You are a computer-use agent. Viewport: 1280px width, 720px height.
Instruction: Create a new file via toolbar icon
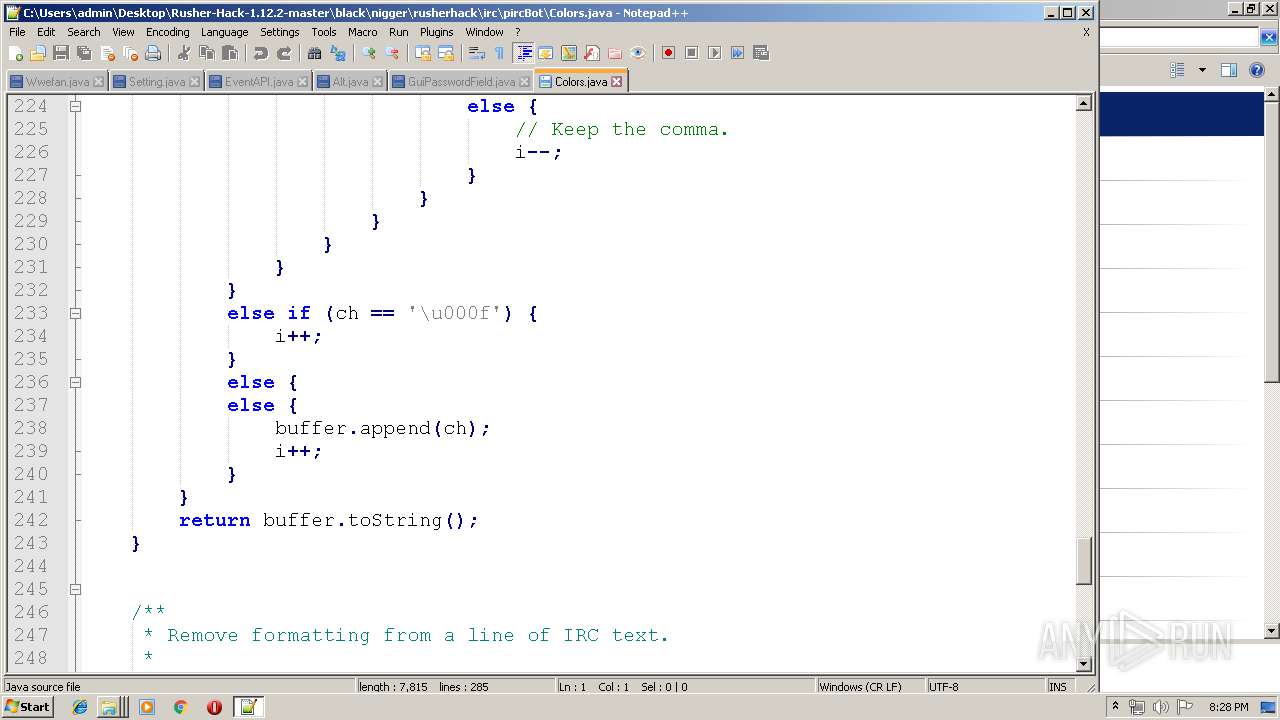click(16, 53)
